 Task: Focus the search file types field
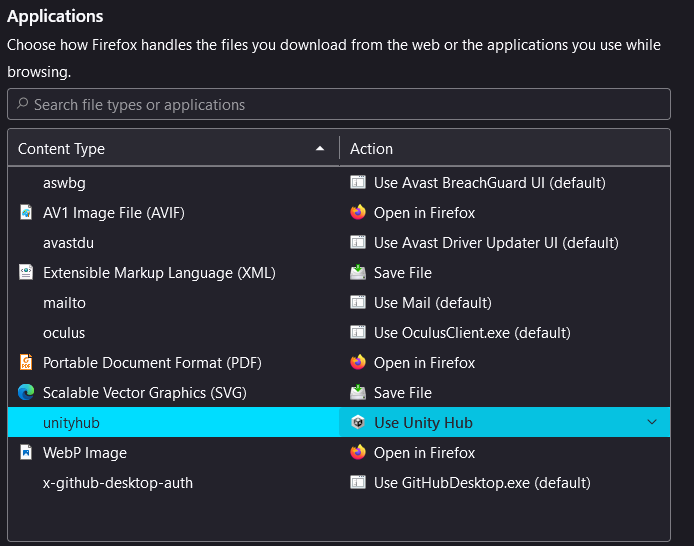click(340, 104)
